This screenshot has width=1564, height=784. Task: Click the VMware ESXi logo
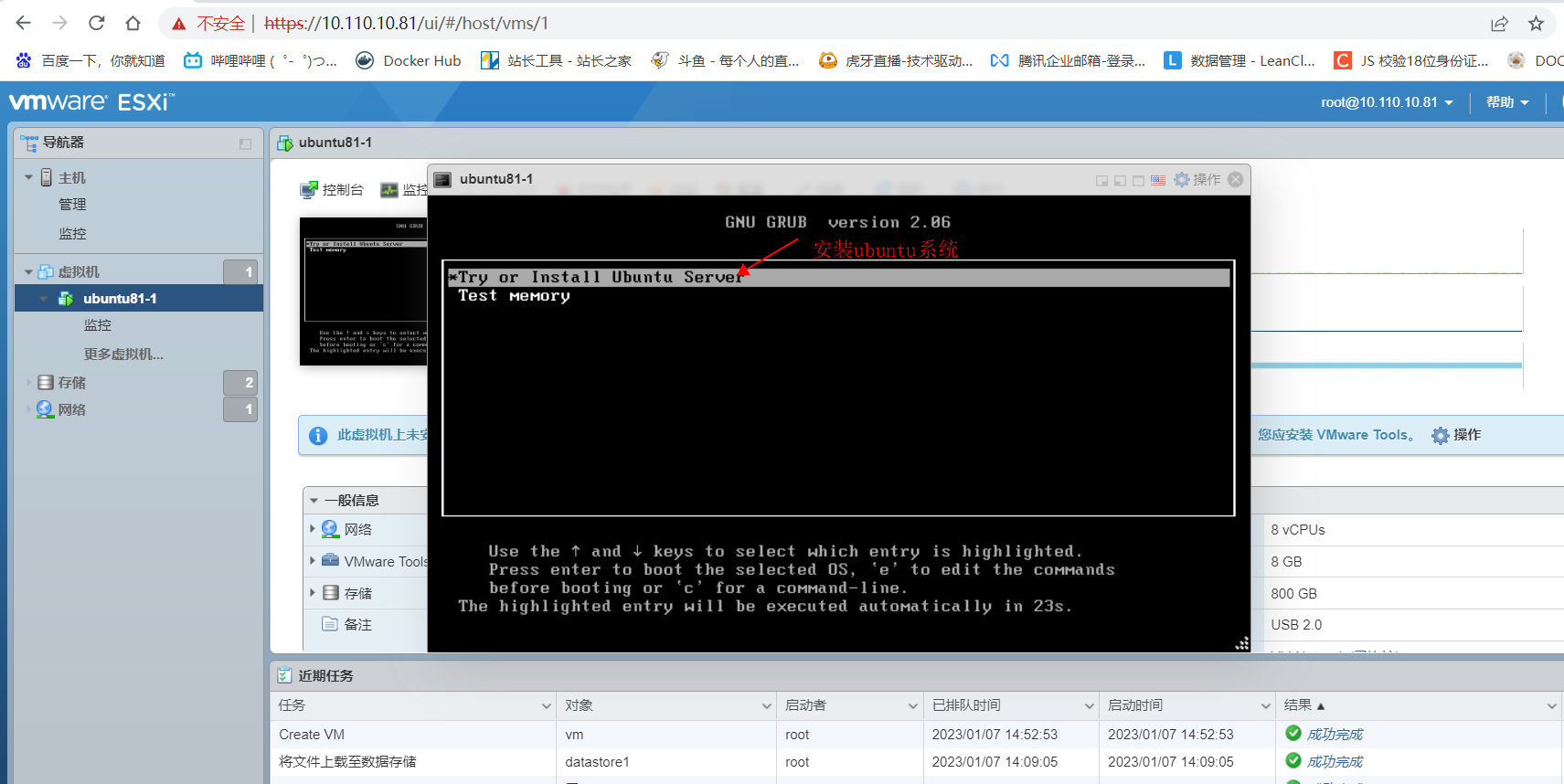click(x=91, y=101)
